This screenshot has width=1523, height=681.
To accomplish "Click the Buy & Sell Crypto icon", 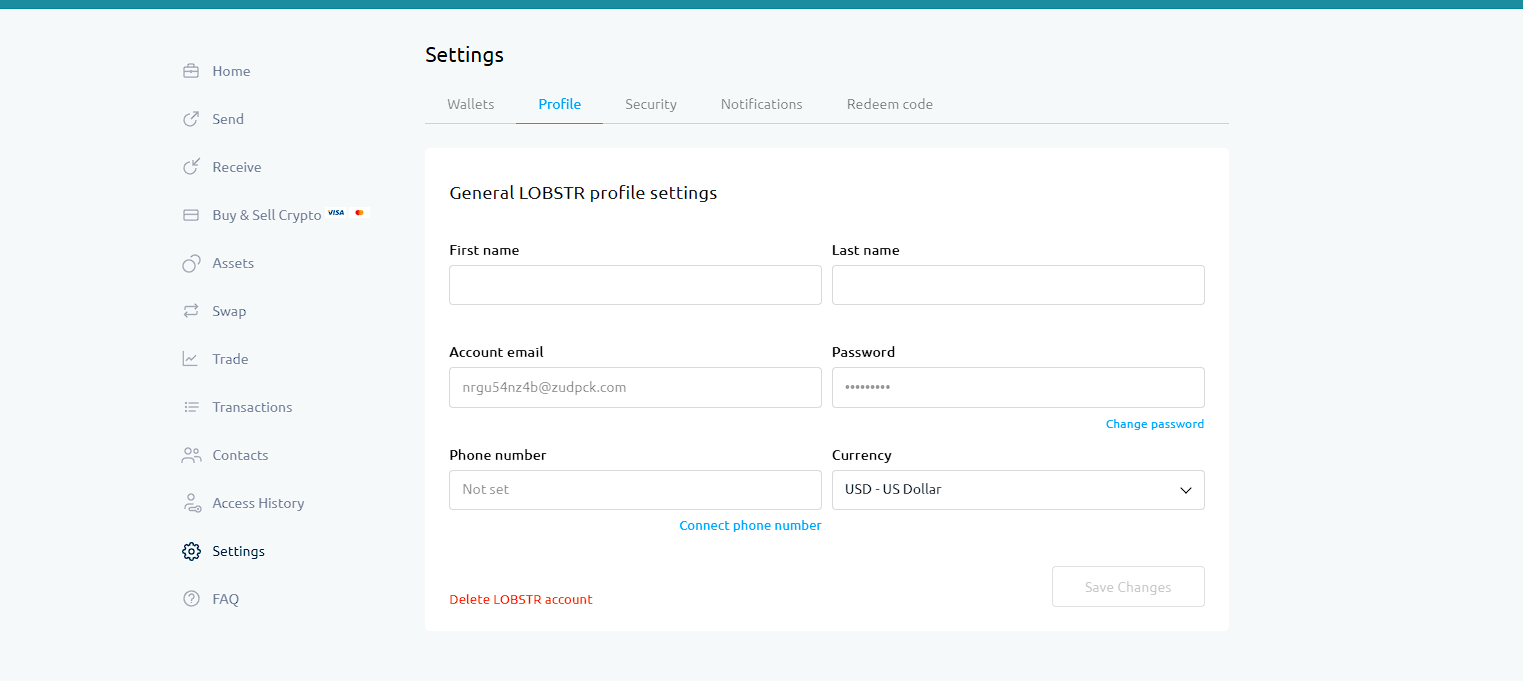I will [191, 214].
